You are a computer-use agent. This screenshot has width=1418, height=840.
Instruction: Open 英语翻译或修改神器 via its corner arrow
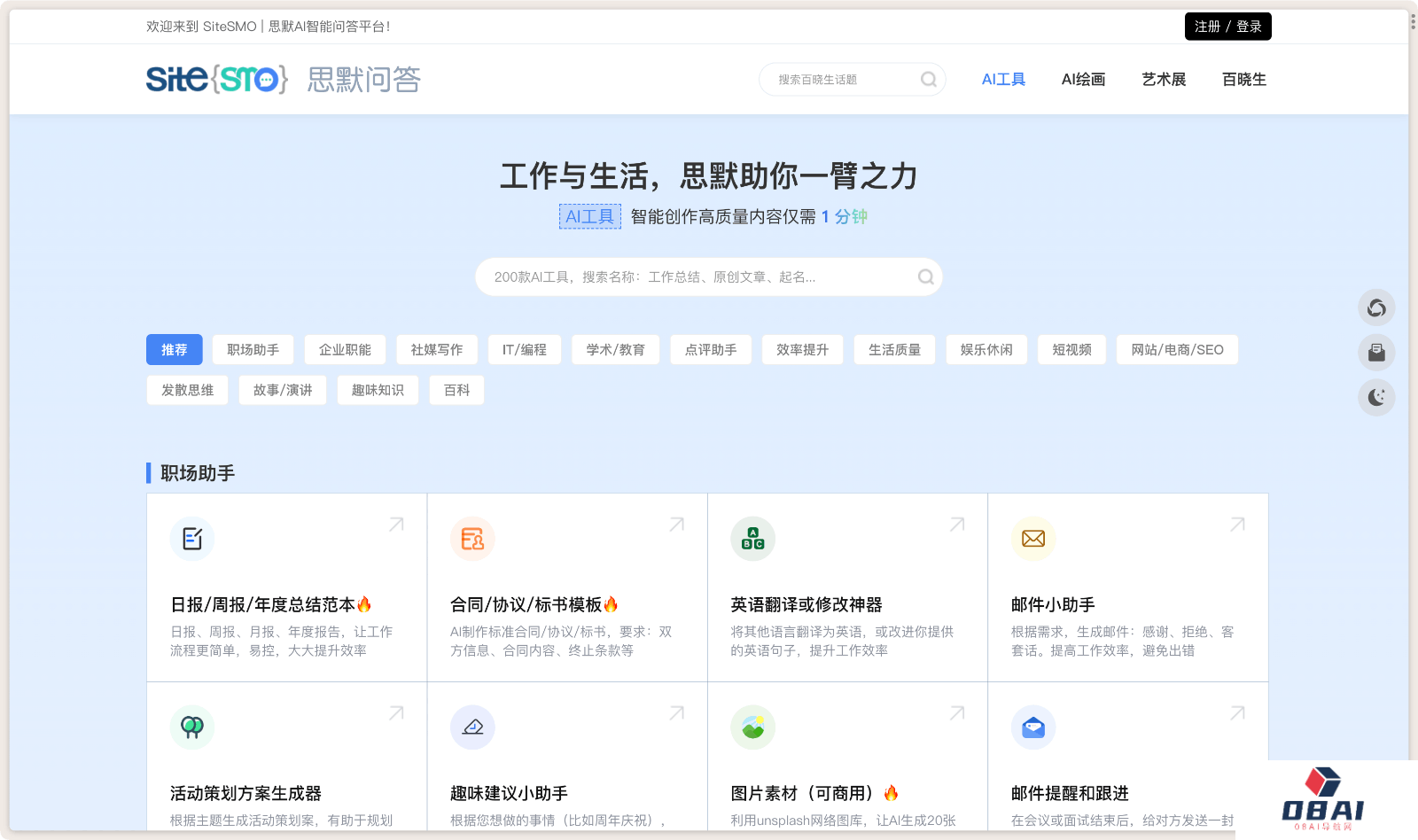956,525
